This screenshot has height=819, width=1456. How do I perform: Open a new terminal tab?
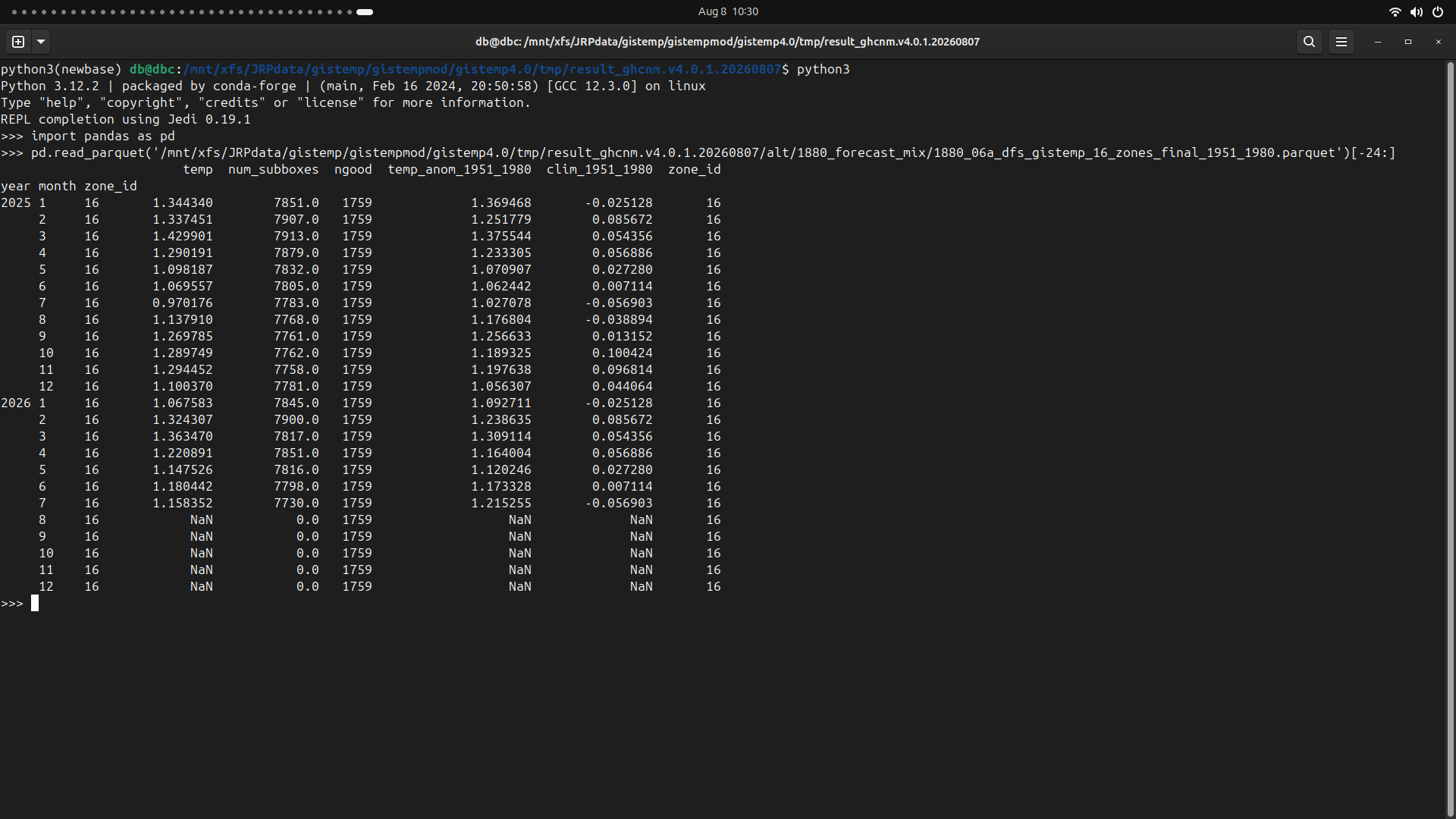click(18, 42)
